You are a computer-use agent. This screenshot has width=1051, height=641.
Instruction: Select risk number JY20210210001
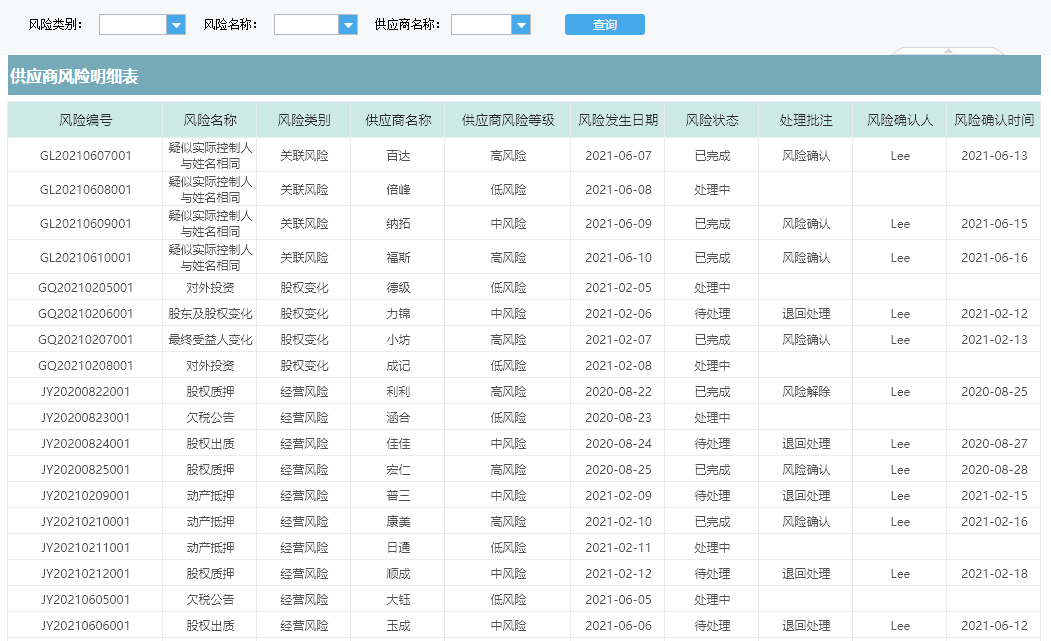(x=85, y=522)
